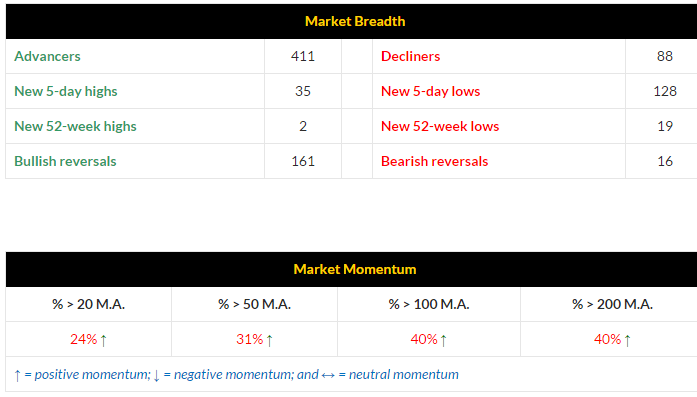Click the green arrow beside 24%
This screenshot has width=697, height=397.
(x=104, y=340)
